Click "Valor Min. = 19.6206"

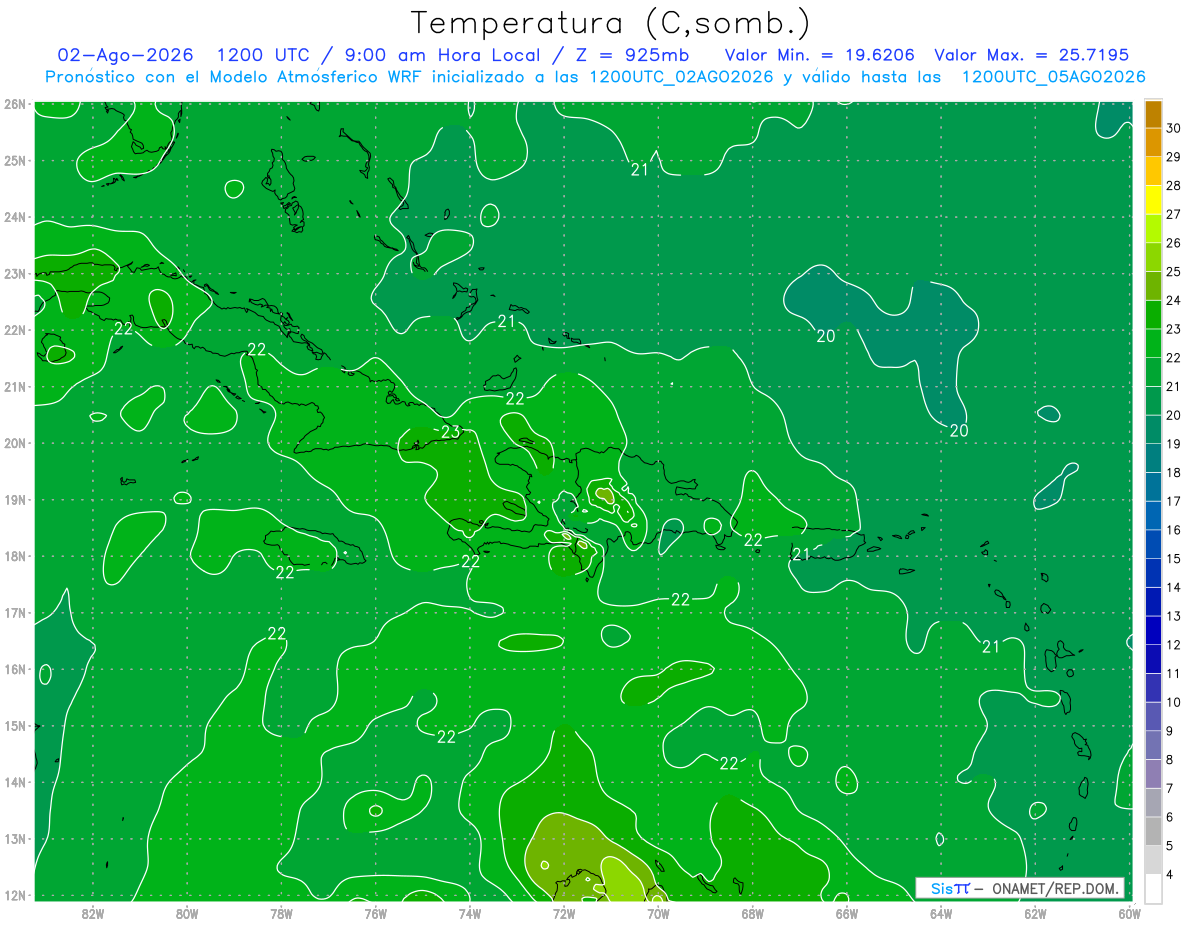(820, 56)
